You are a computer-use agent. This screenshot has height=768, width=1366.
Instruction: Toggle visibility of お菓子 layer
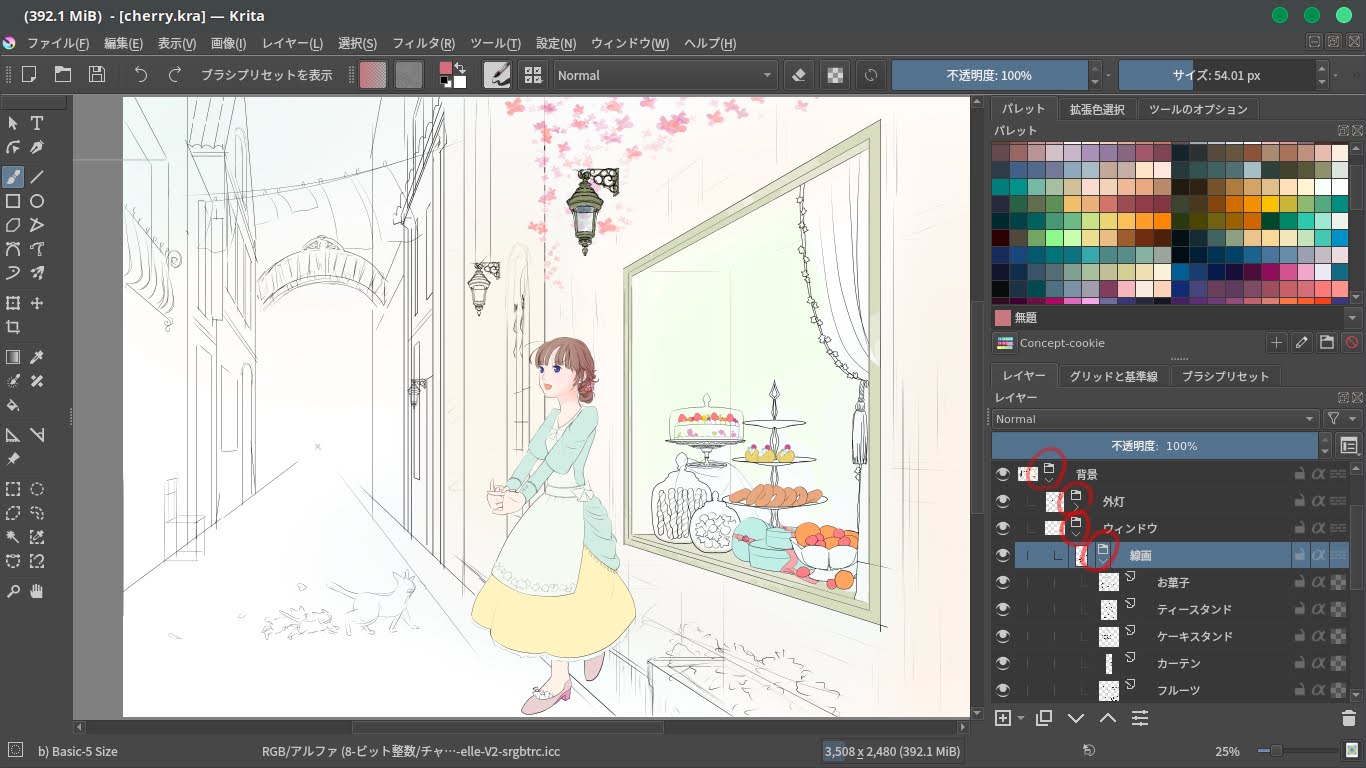[1003, 582]
